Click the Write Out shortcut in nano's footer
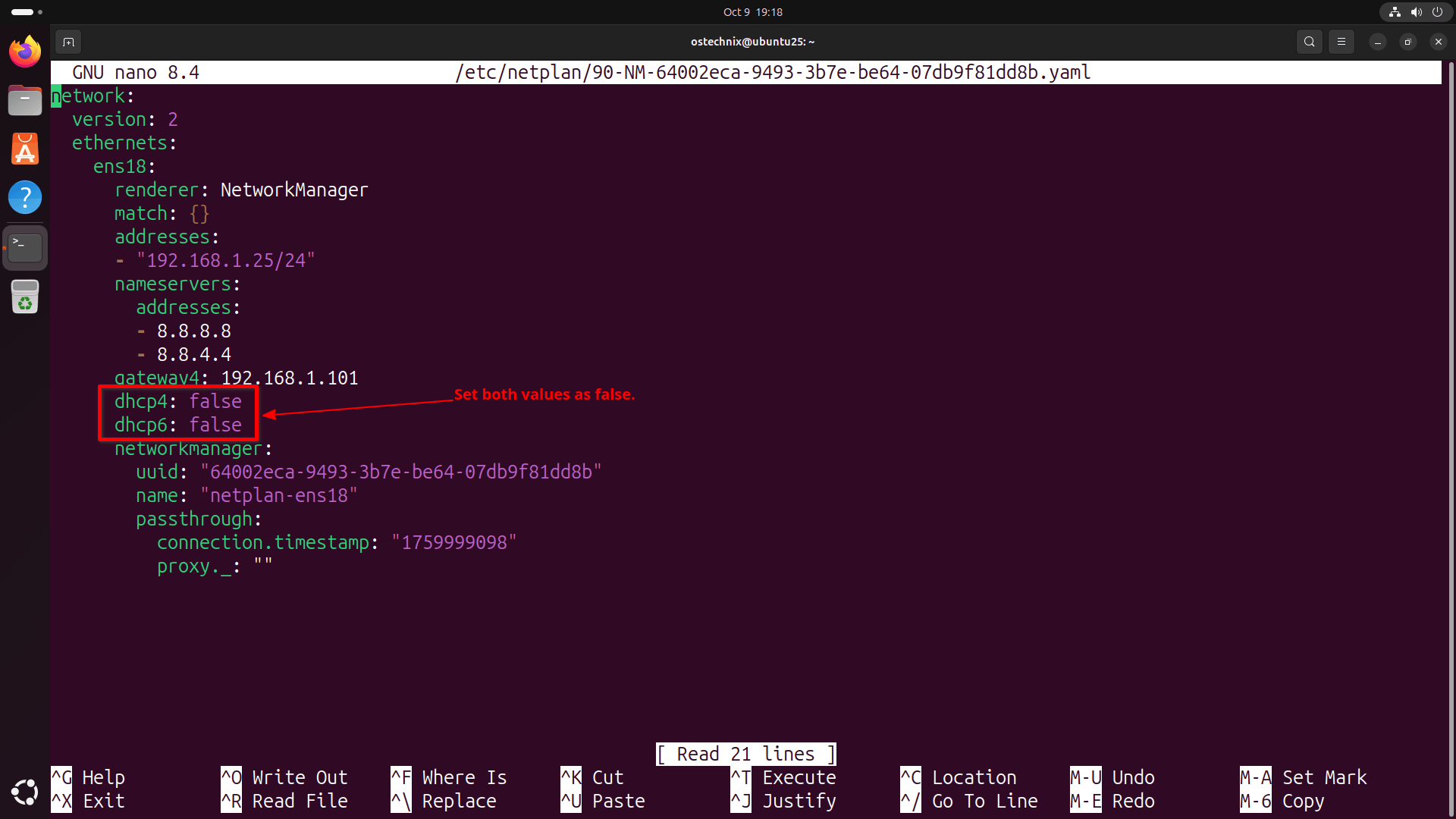Screen dimensions: 1456x819 click(x=300, y=777)
